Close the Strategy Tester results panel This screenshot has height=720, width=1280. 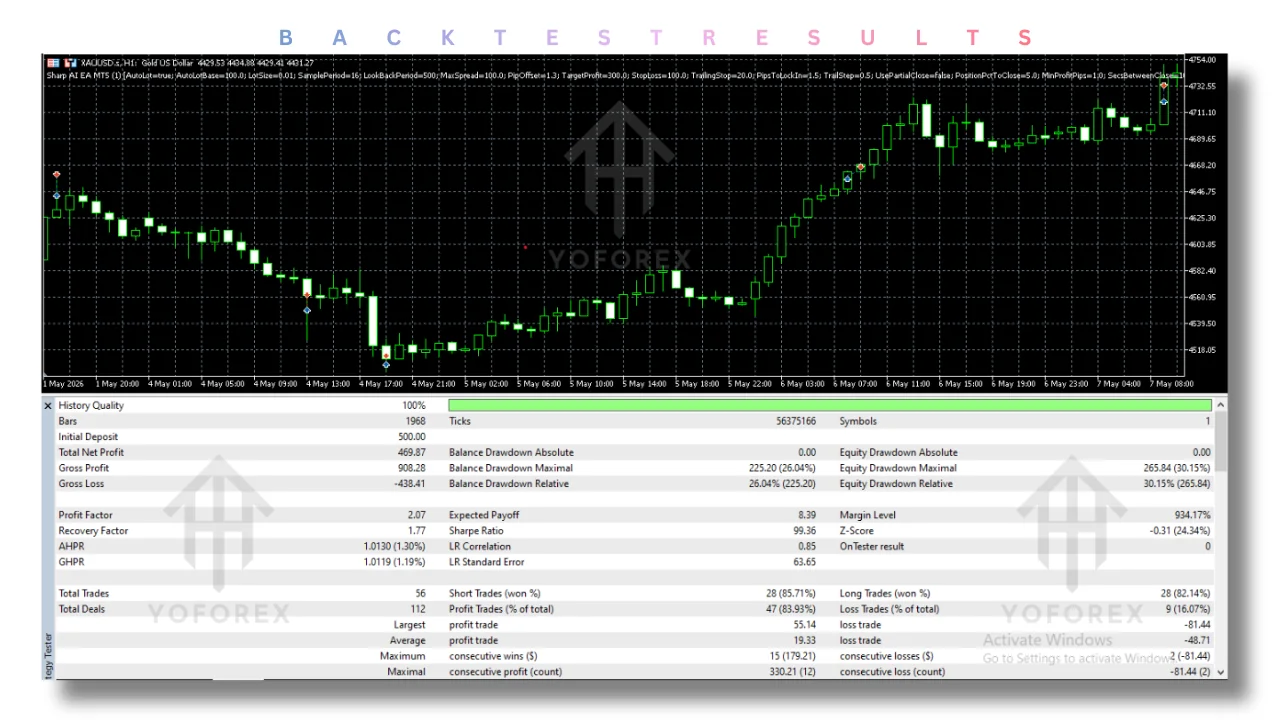pos(48,405)
